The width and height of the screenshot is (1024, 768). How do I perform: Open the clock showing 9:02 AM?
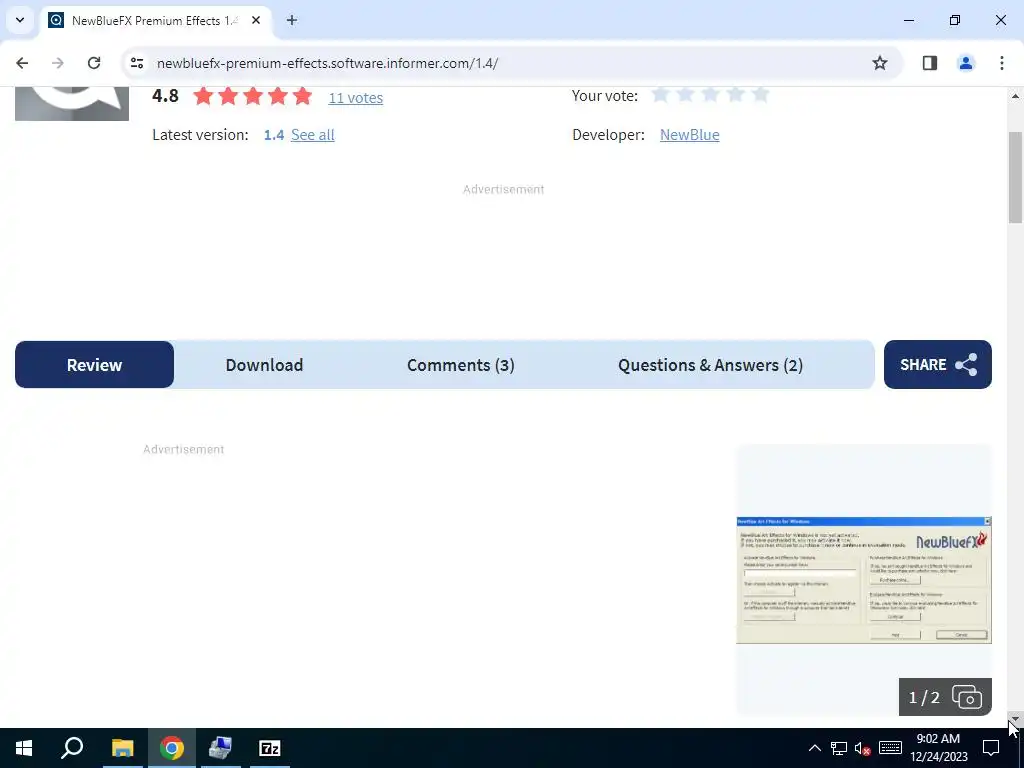[x=938, y=748]
